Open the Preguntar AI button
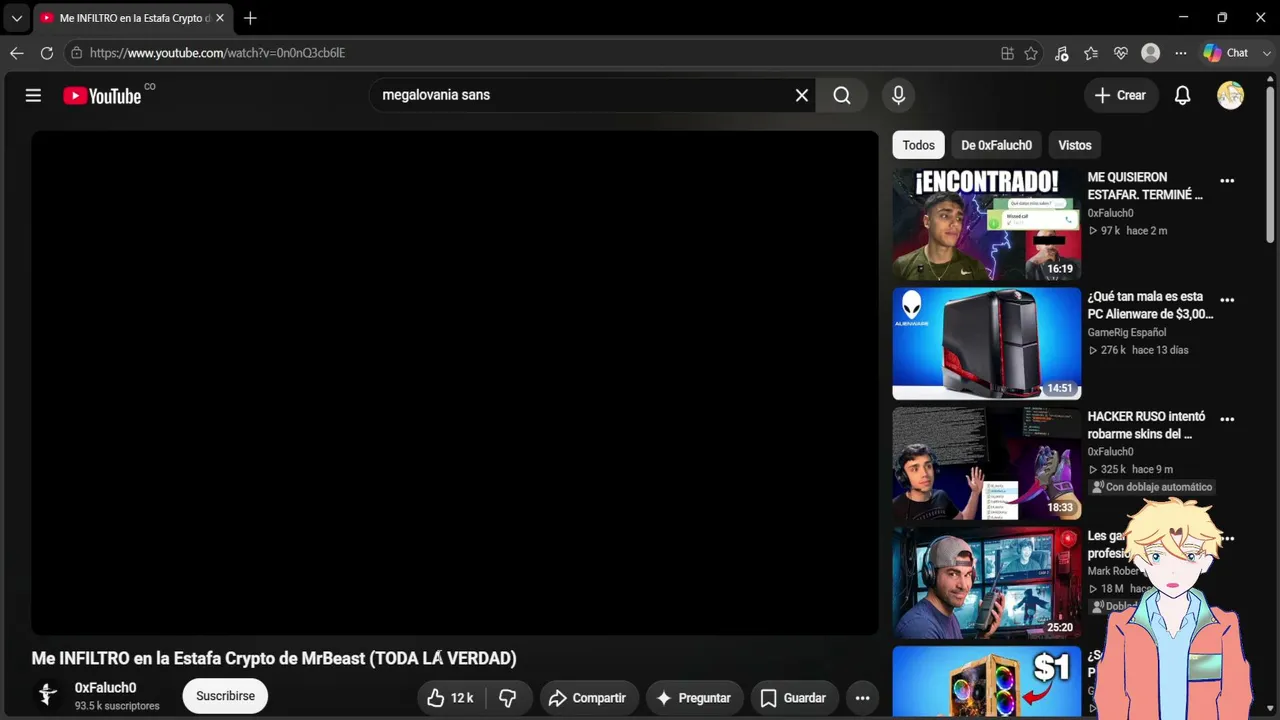This screenshot has width=1280, height=720. coord(693,698)
